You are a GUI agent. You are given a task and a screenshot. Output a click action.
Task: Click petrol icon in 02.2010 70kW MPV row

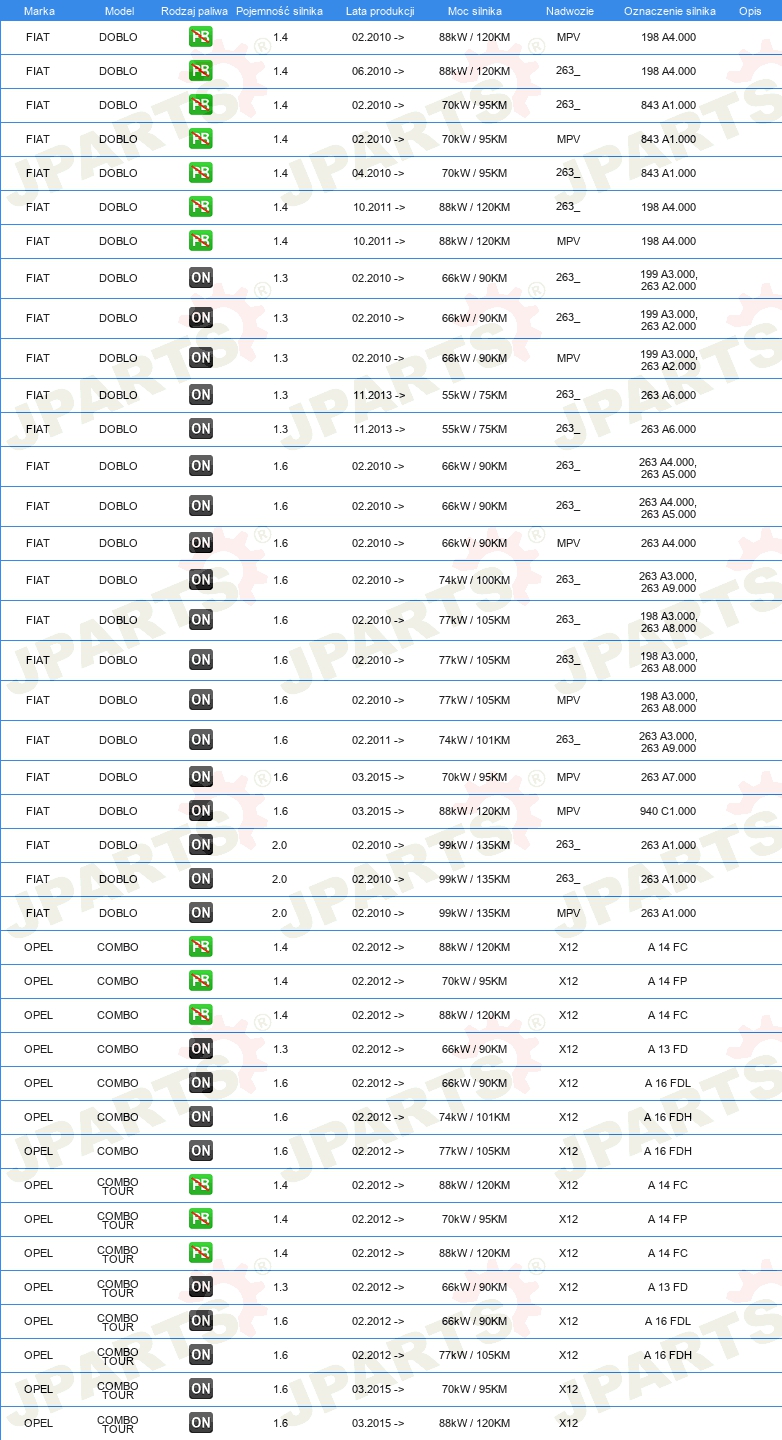point(200,139)
